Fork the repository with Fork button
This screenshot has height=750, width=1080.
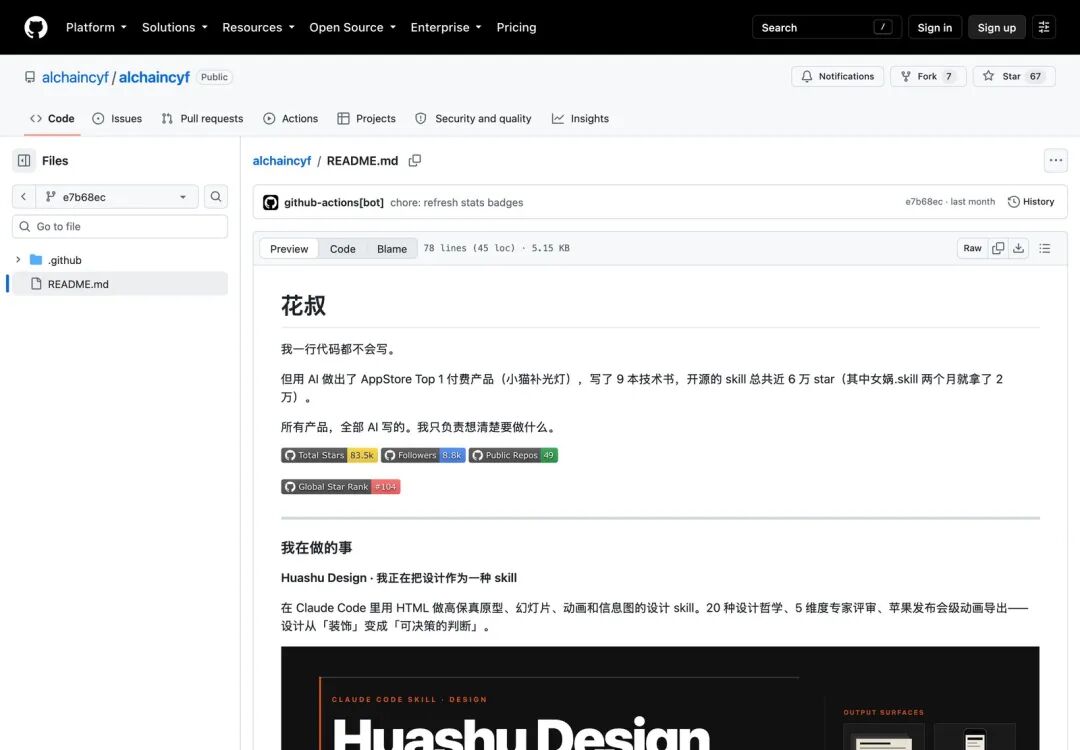coord(928,76)
